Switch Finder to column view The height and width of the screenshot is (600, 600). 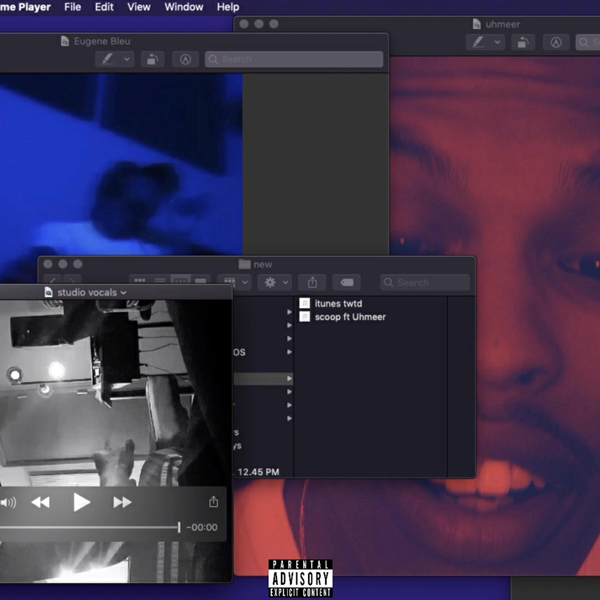pos(180,280)
